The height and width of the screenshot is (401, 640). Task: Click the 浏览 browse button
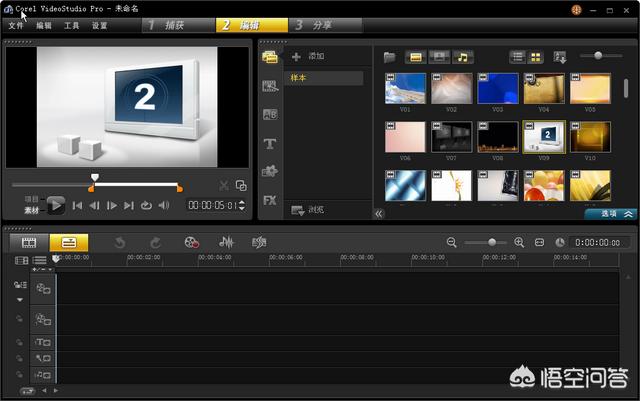[308, 210]
